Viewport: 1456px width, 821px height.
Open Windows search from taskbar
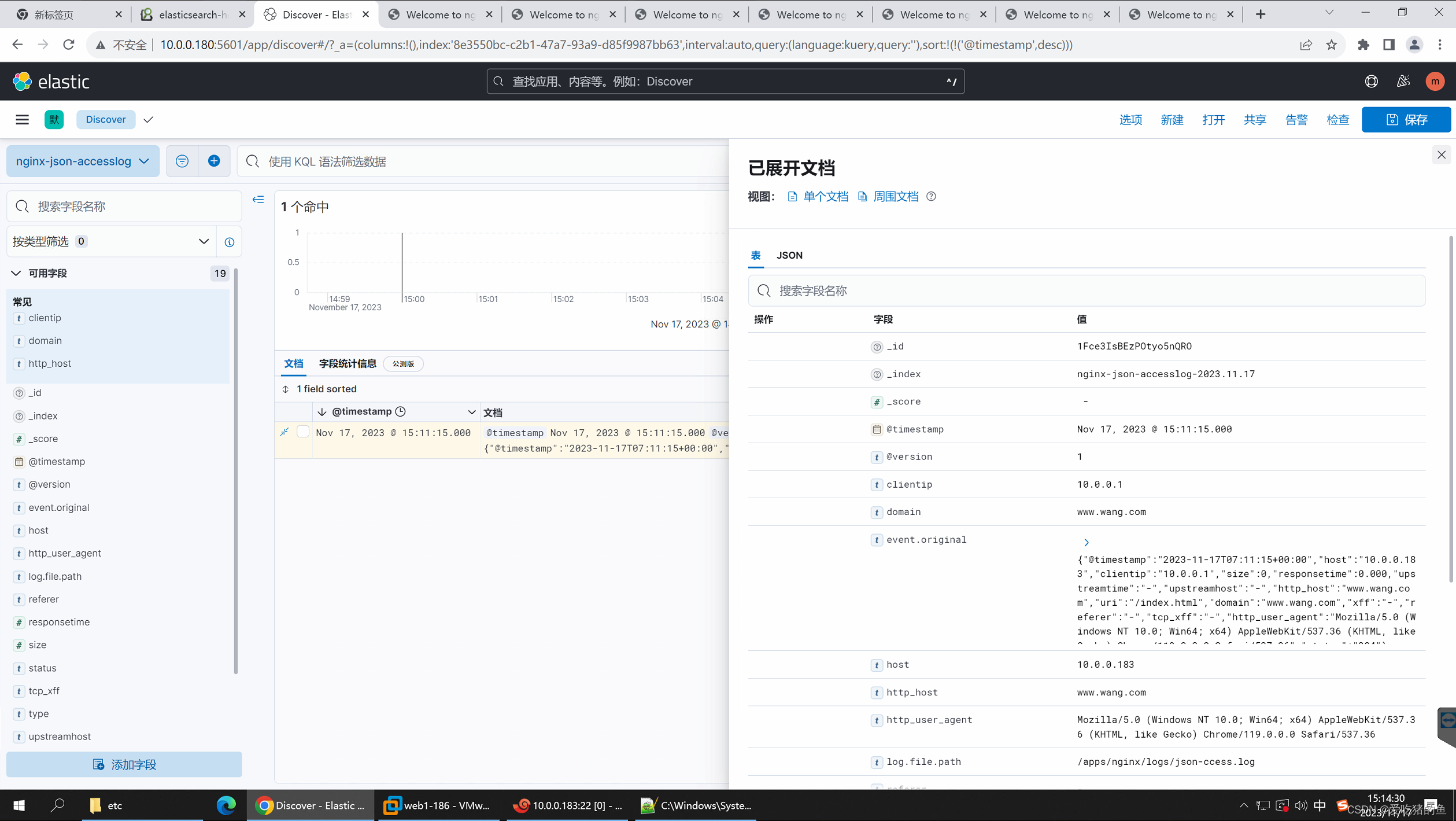57,805
